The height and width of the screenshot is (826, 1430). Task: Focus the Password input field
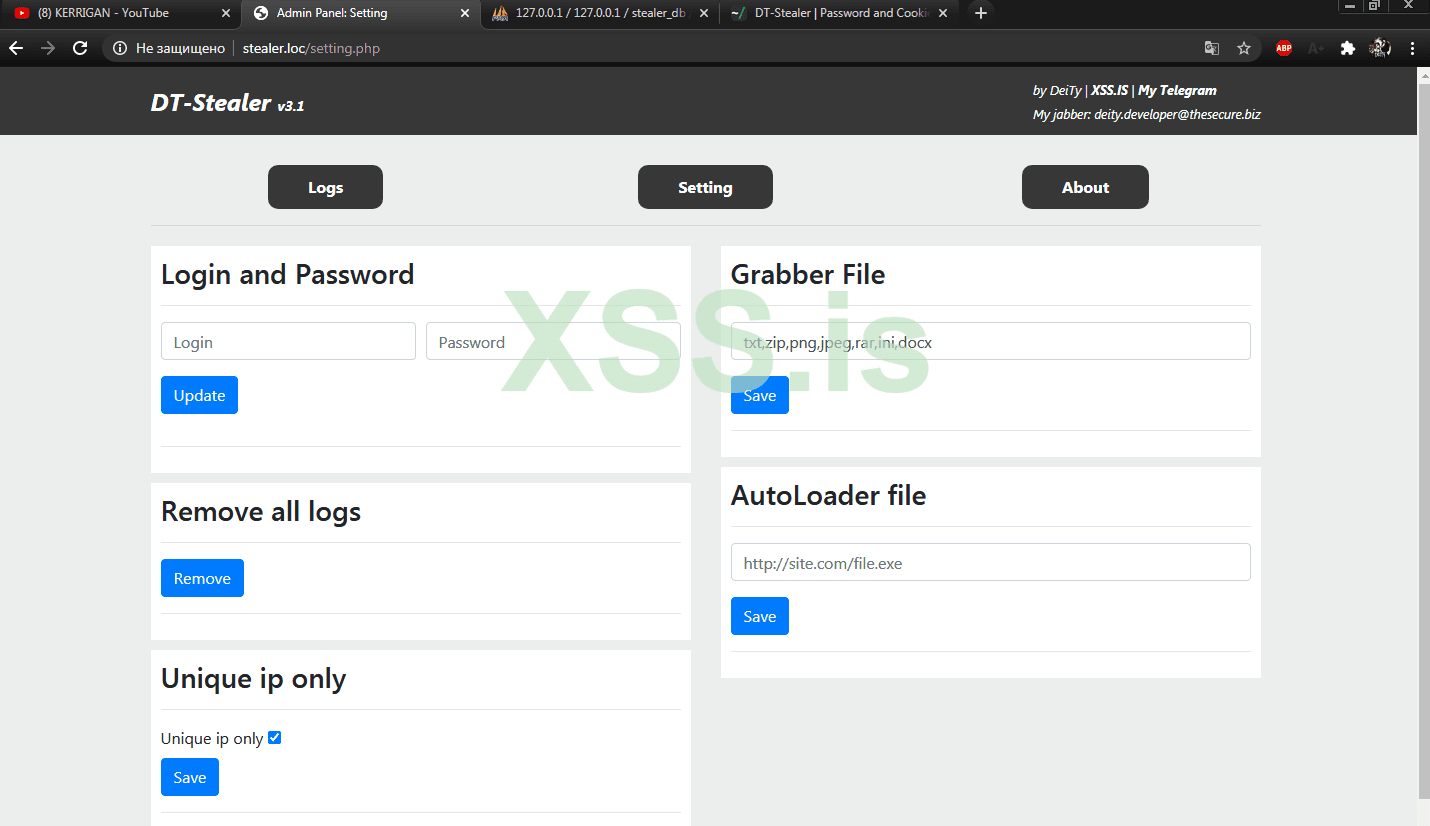tap(553, 341)
